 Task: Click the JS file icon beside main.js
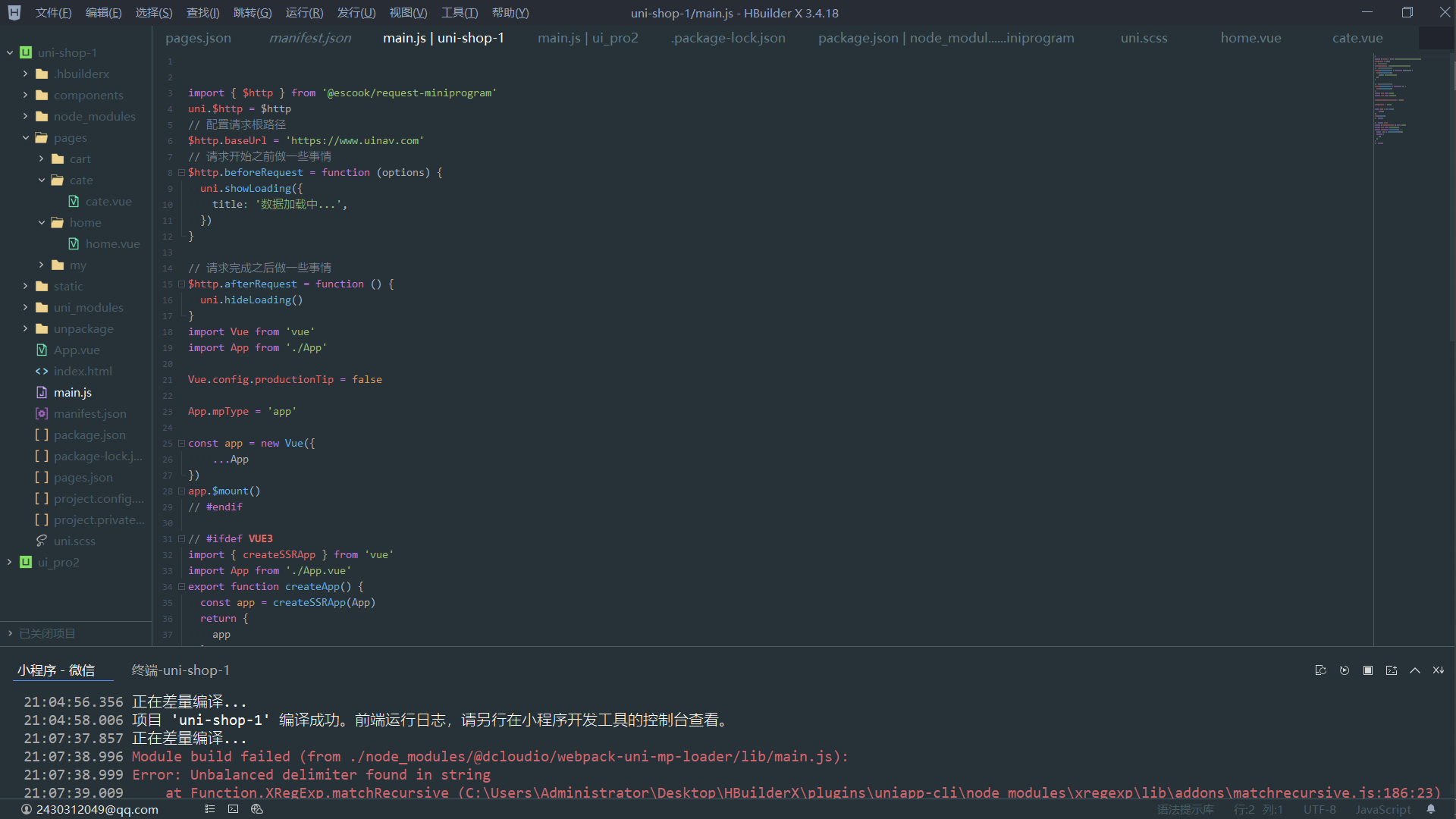click(42, 392)
